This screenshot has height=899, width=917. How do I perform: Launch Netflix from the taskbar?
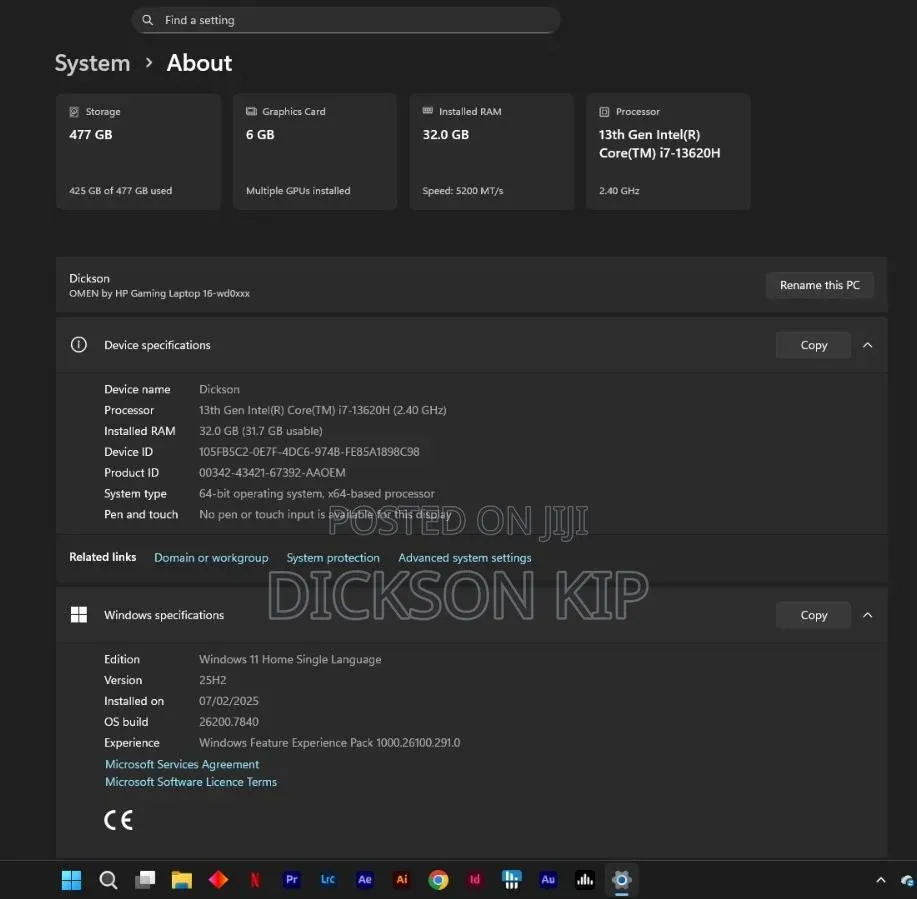click(255, 880)
